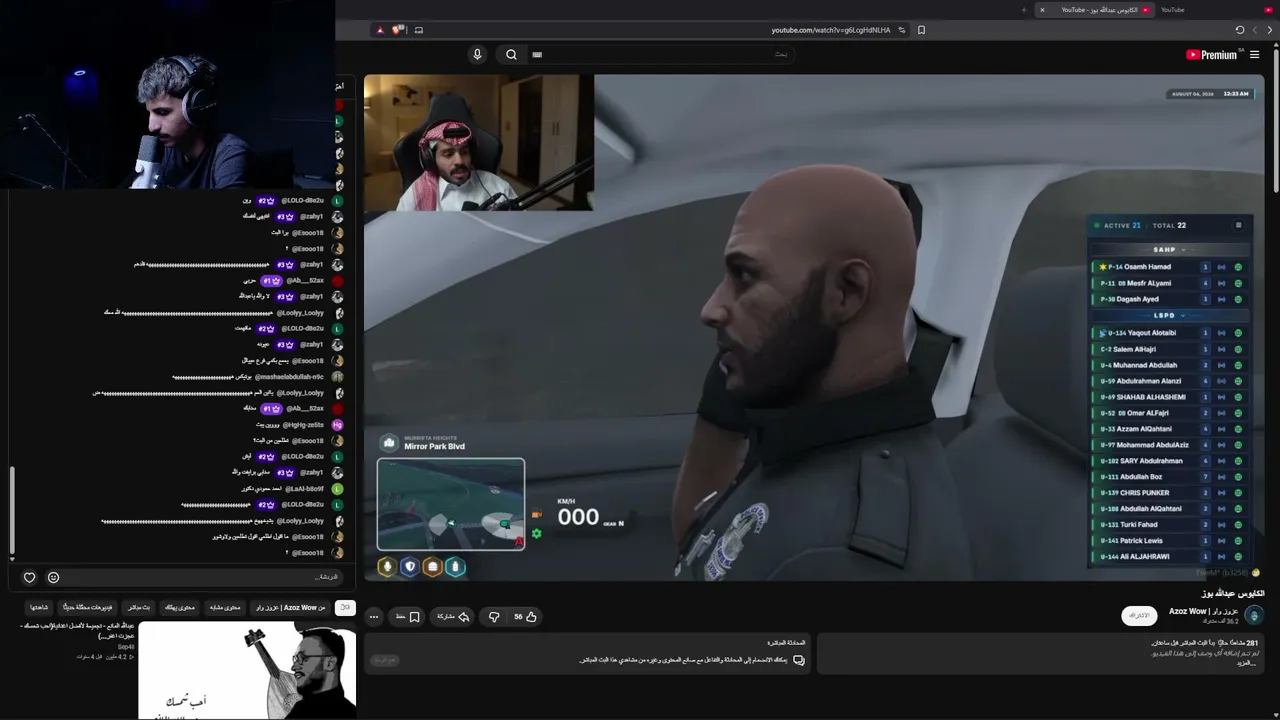Close the active stream browser tab
1280x720 pixels.
point(1042,10)
